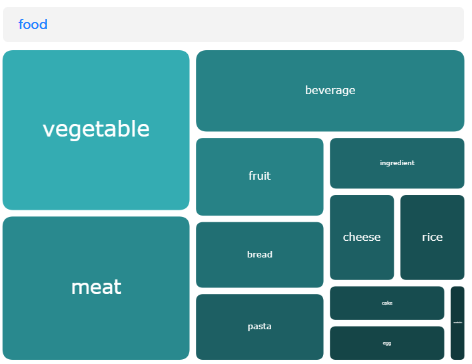Click the 'cheese' text label

pos(362,237)
